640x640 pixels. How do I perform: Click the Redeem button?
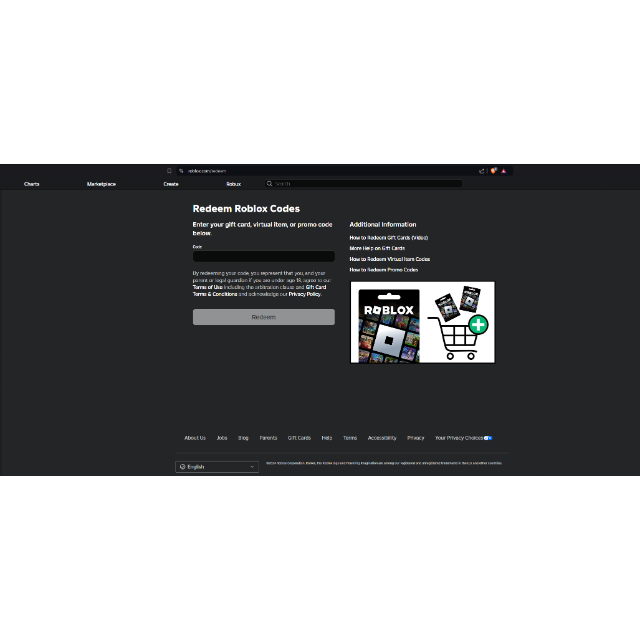click(x=264, y=317)
